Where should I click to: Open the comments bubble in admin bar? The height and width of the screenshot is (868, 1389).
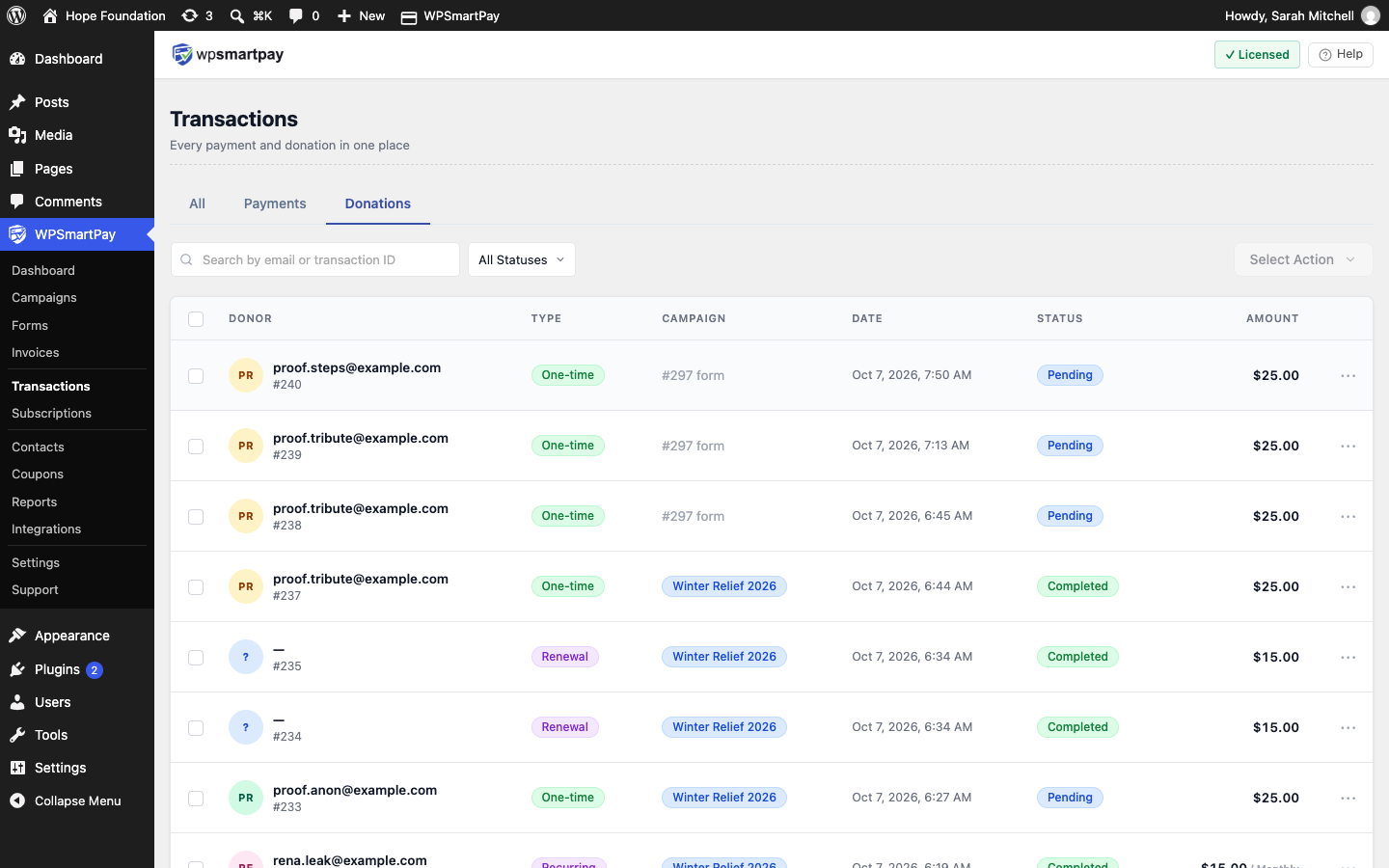pyautogui.click(x=304, y=15)
